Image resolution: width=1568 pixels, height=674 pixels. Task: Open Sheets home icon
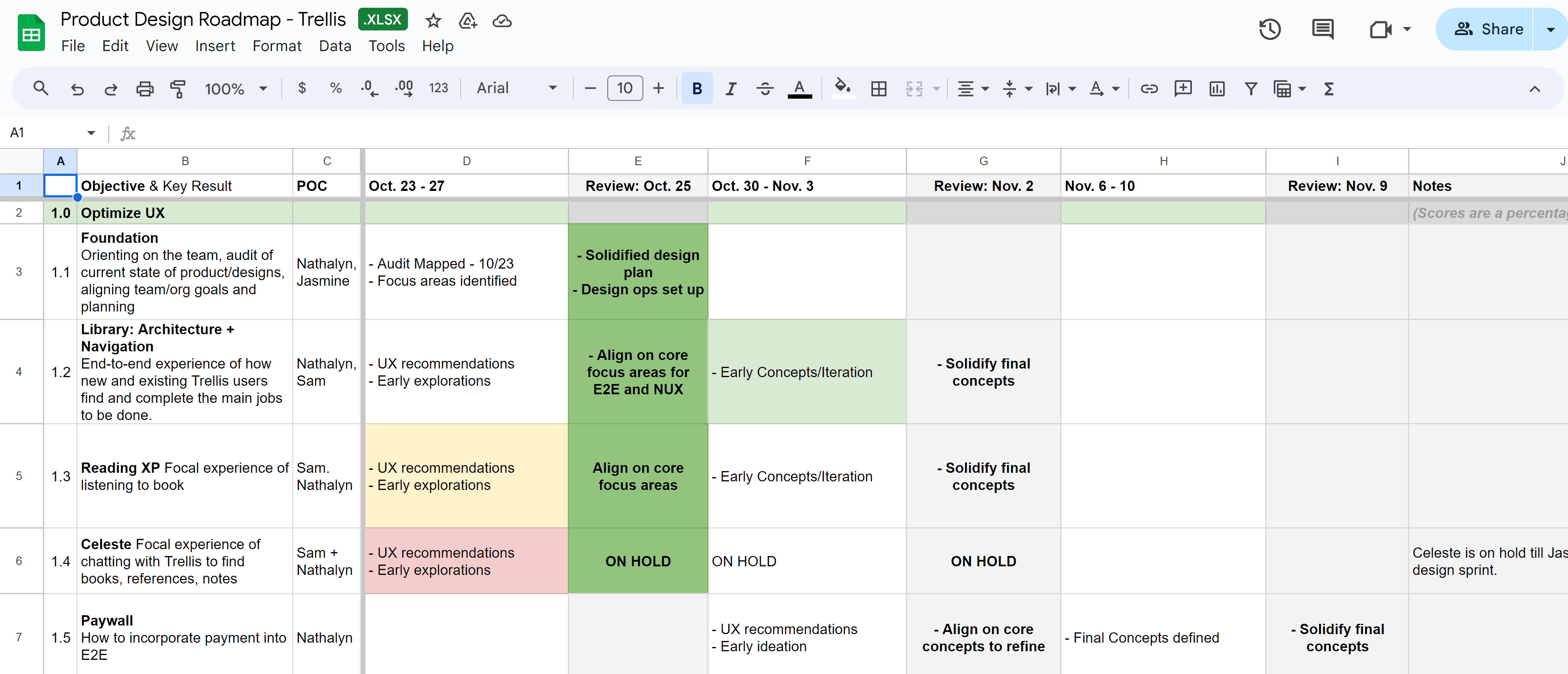click(31, 32)
